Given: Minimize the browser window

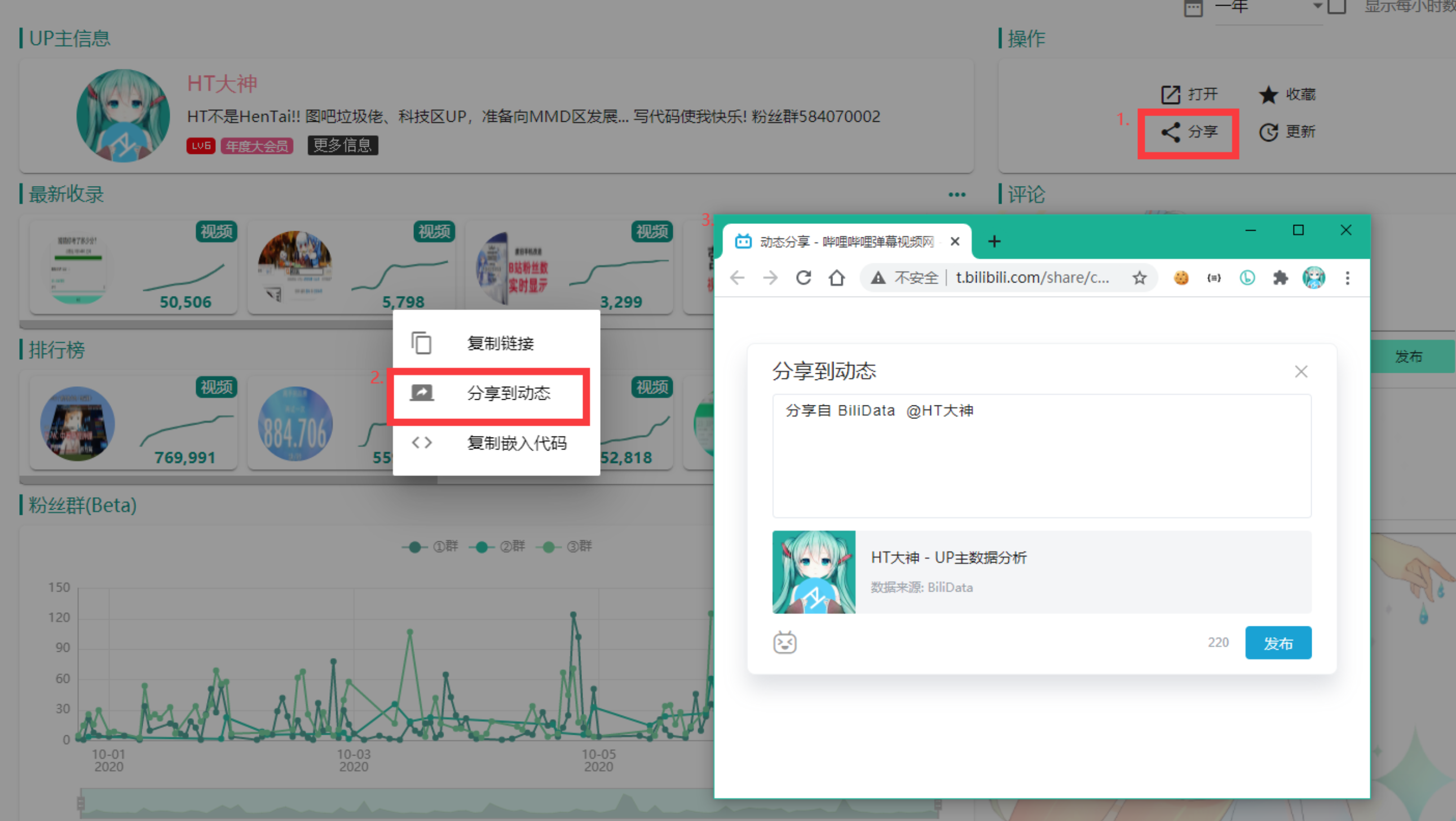Looking at the screenshot, I should tap(1250, 230).
